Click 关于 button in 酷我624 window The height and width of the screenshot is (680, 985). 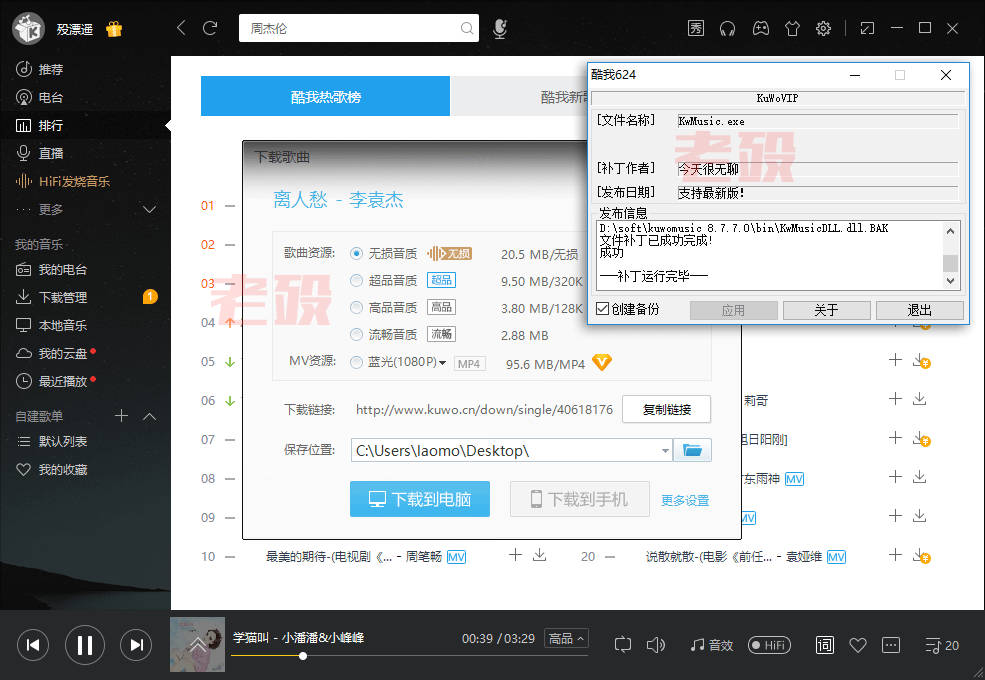[826, 310]
